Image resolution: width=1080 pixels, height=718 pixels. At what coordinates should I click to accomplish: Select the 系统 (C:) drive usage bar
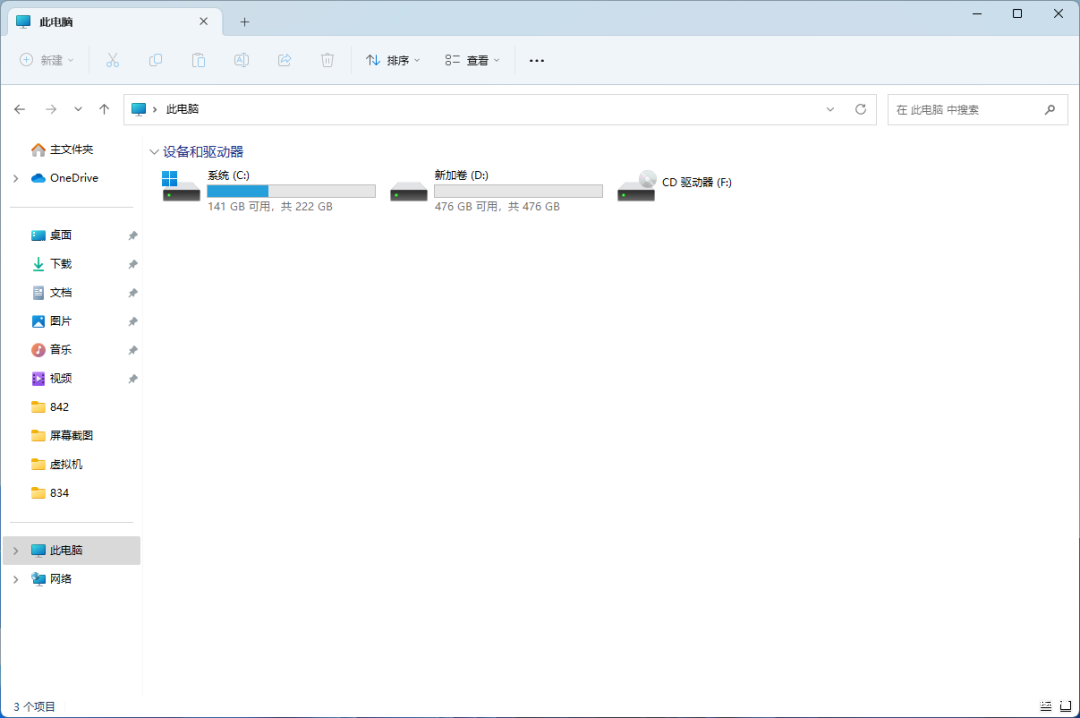[291, 191]
